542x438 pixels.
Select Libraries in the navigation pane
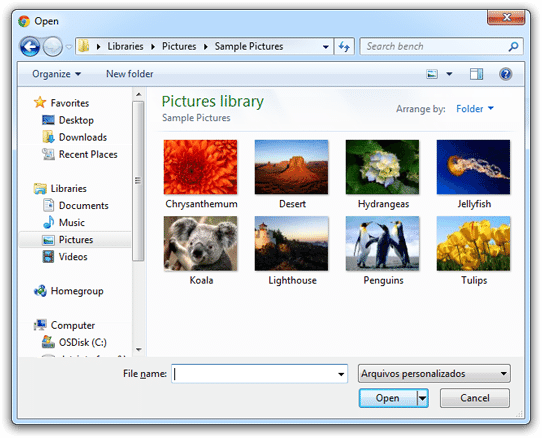point(68,189)
